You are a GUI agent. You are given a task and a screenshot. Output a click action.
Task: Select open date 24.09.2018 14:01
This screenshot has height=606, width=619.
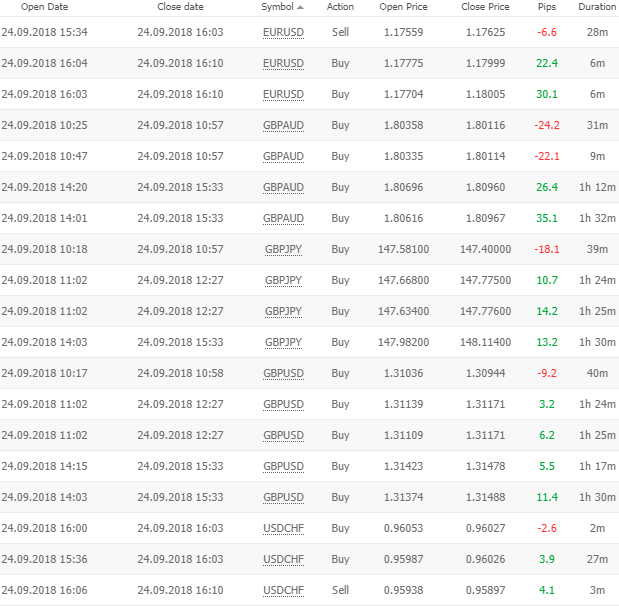coord(44,218)
